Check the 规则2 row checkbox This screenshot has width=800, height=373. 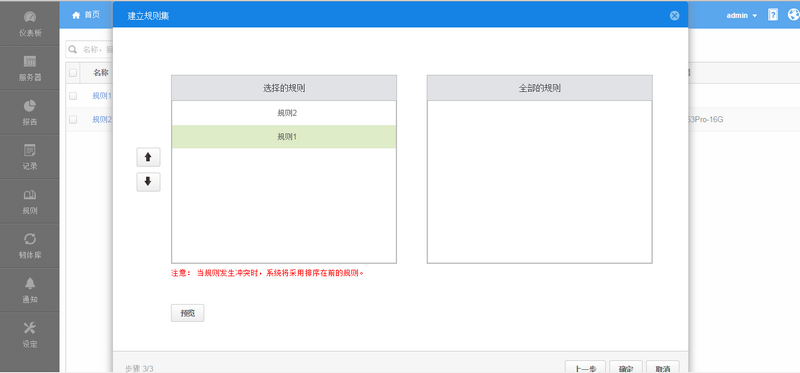click(x=73, y=119)
